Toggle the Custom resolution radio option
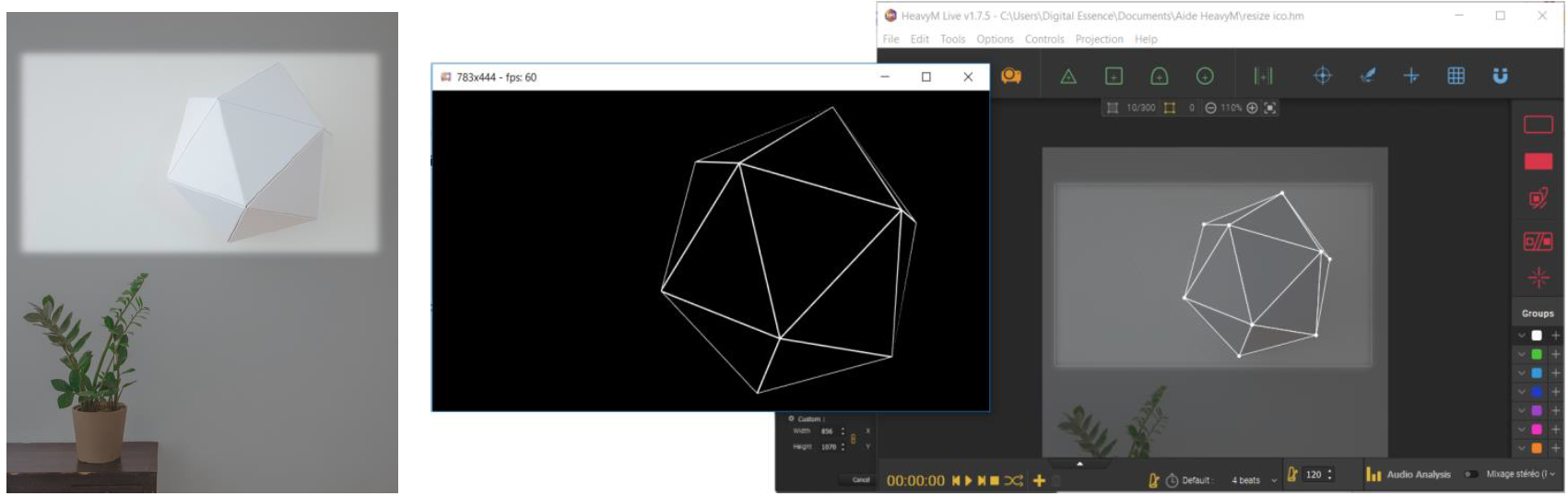This screenshot has height=496, width=1568. [x=791, y=419]
